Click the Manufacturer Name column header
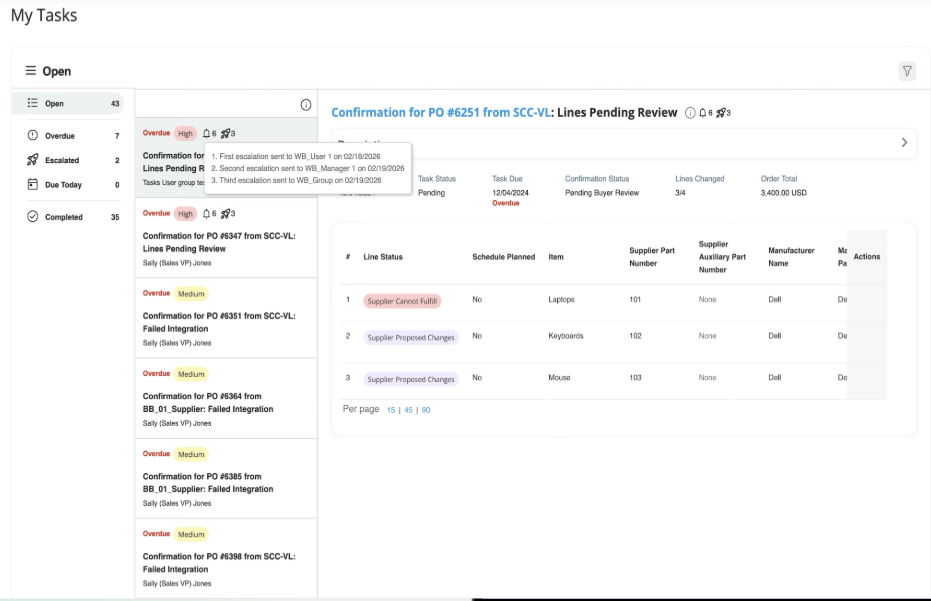 click(x=791, y=257)
